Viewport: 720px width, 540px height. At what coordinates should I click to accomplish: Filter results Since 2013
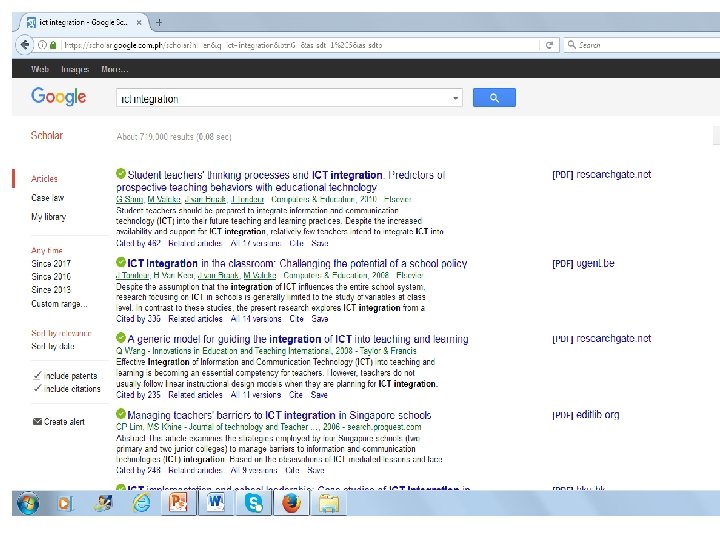51,289
